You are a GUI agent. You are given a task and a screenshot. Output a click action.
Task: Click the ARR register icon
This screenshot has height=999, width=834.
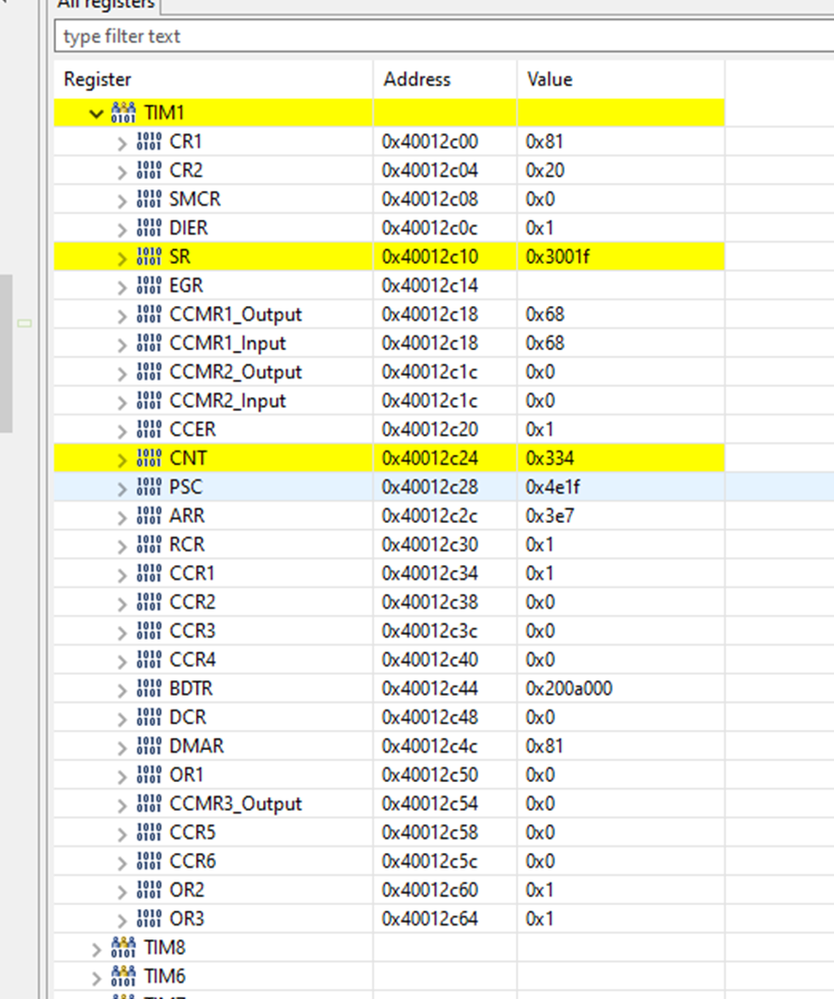pos(148,515)
